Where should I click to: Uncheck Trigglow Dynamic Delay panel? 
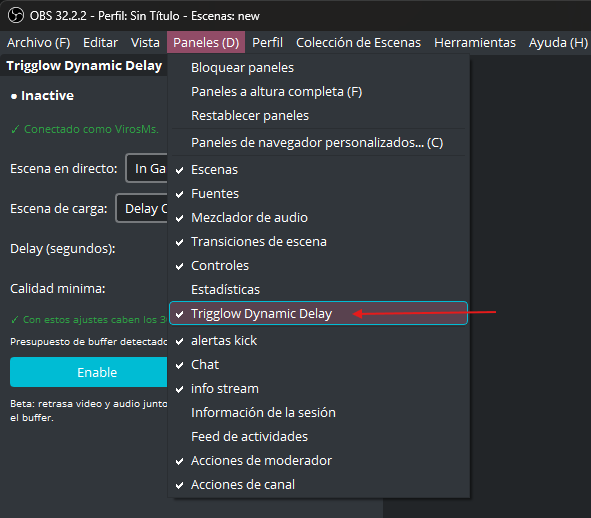tap(318, 313)
